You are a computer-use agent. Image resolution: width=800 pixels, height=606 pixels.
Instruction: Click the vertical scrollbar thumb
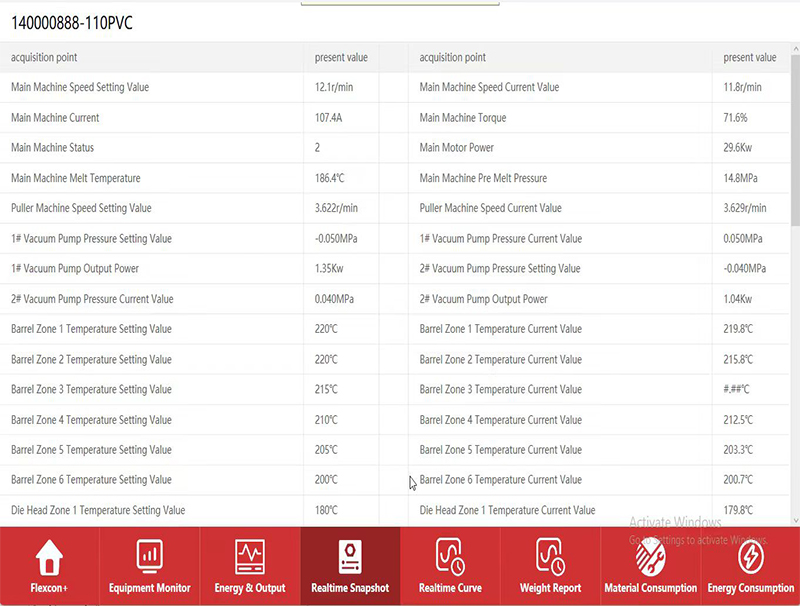pos(795,140)
